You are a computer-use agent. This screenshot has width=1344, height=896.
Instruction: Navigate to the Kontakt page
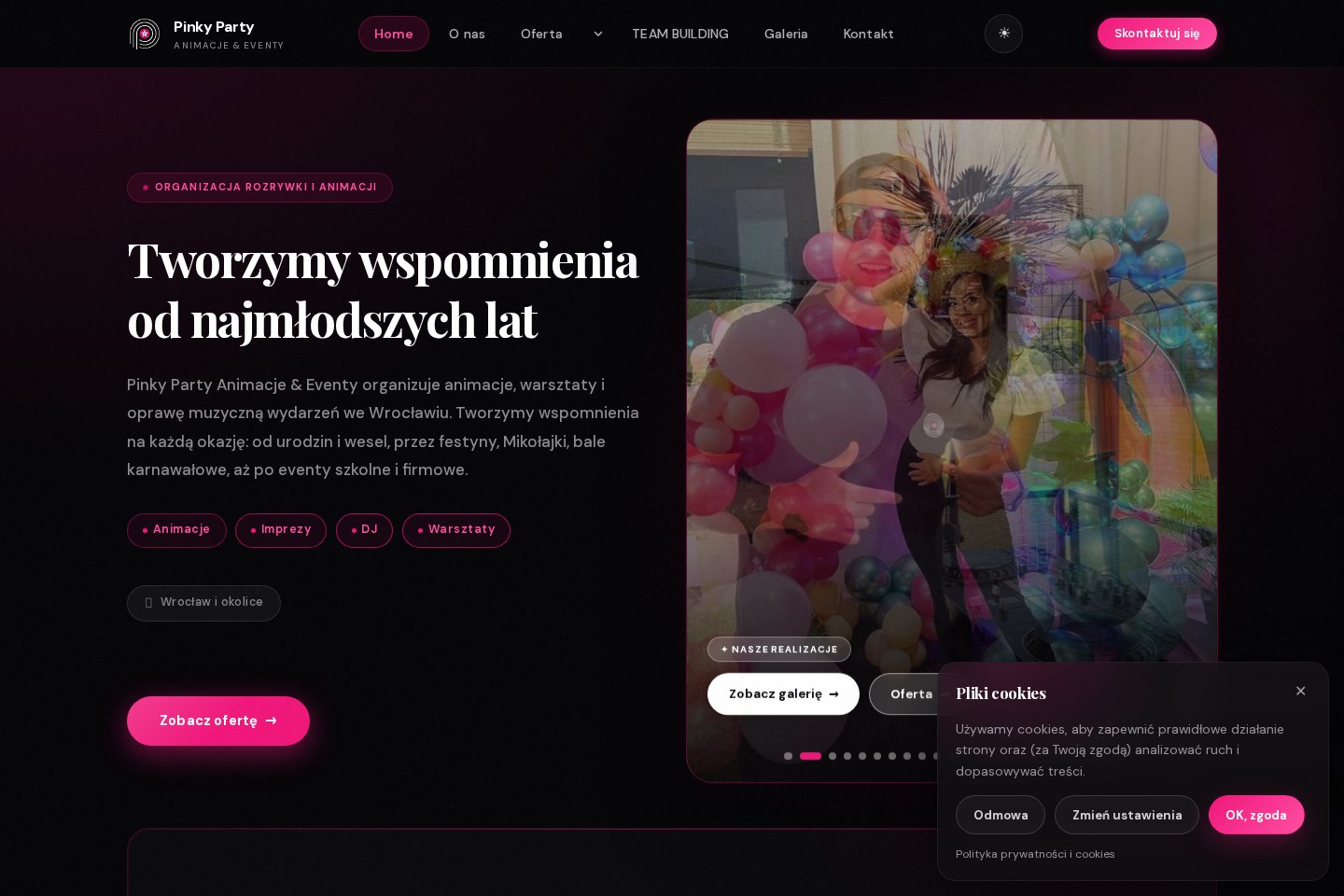(868, 34)
